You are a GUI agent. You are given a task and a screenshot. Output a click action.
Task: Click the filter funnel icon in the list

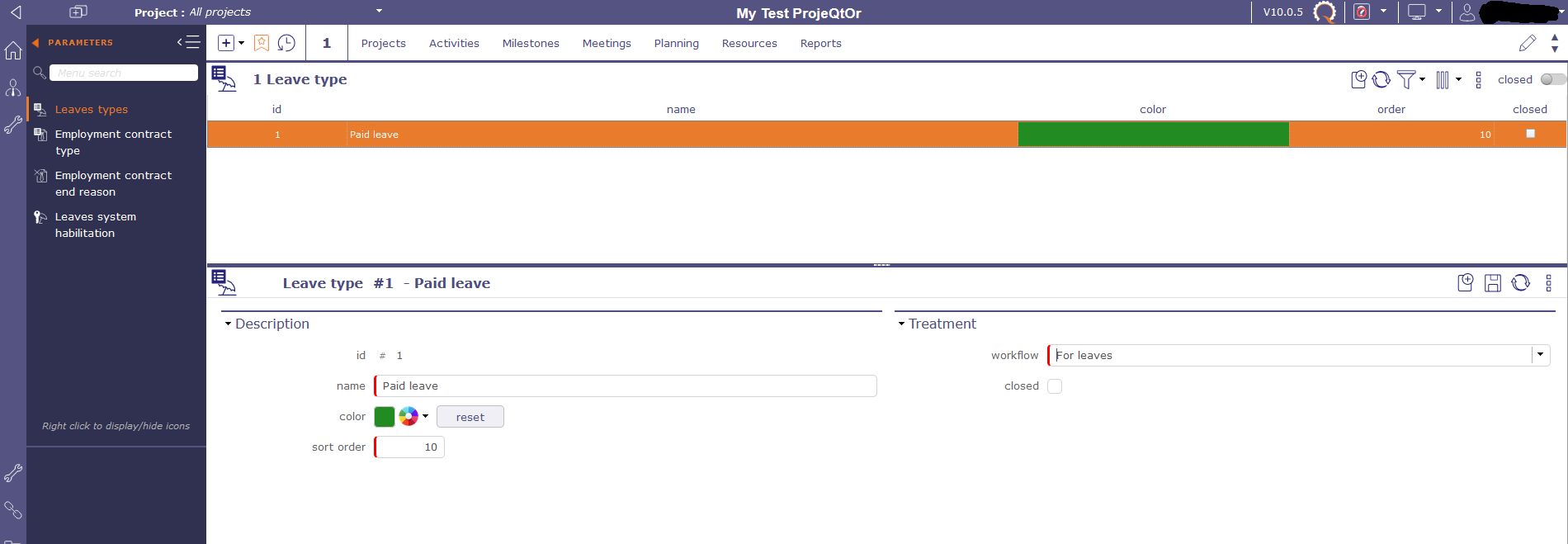click(x=1406, y=79)
